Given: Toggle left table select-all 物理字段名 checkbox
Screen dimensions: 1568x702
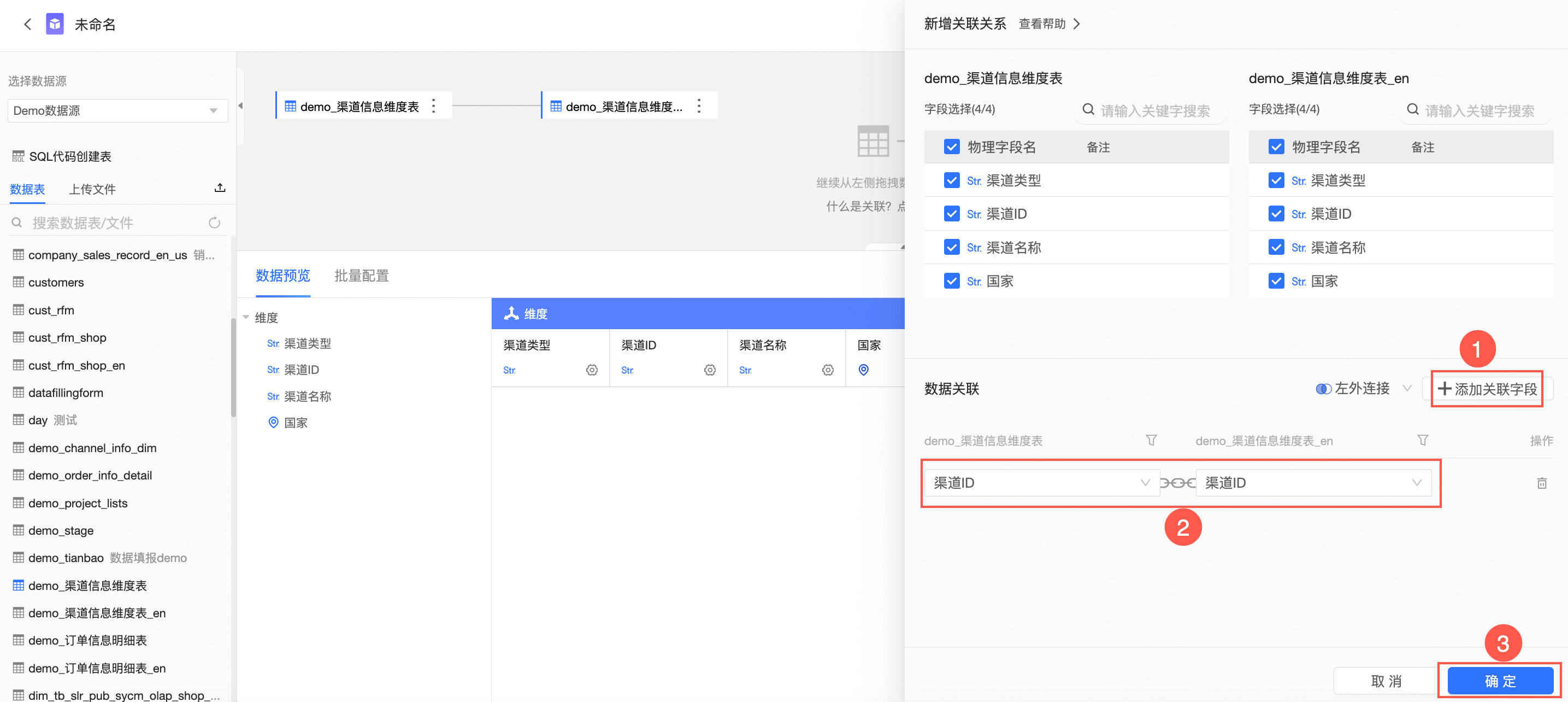Looking at the screenshot, I should pyautogui.click(x=951, y=147).
